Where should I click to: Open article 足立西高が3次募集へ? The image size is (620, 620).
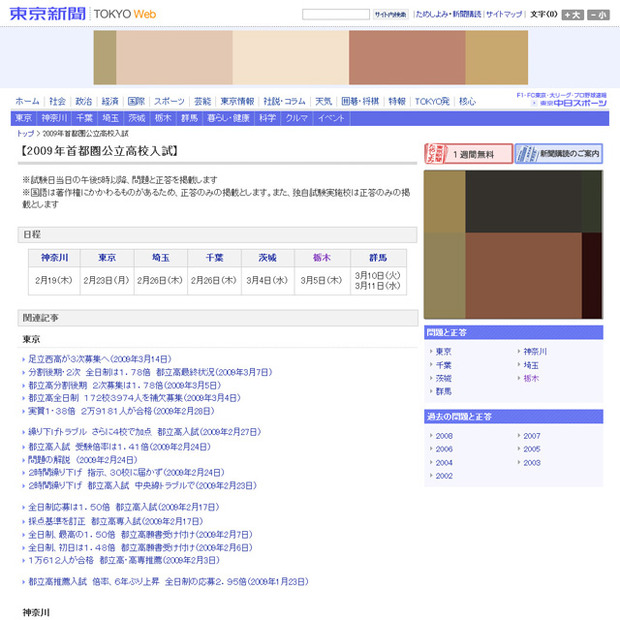(100, 359)
